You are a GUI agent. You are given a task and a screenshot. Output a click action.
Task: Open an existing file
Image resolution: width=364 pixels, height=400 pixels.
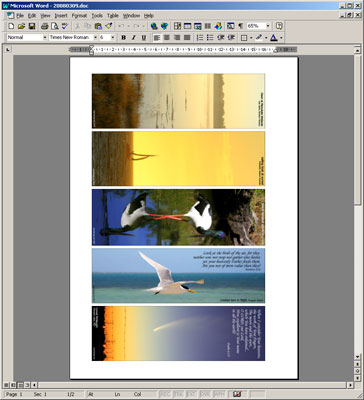[x=21, y=26]
